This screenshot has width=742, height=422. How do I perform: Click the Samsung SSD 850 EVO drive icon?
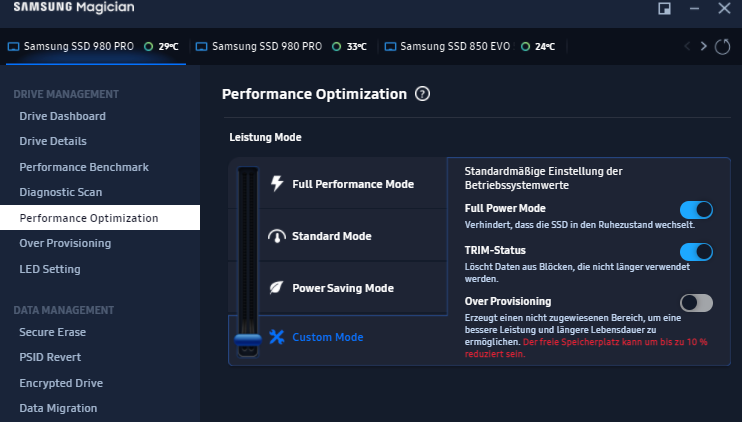click(x=390, y=46)
